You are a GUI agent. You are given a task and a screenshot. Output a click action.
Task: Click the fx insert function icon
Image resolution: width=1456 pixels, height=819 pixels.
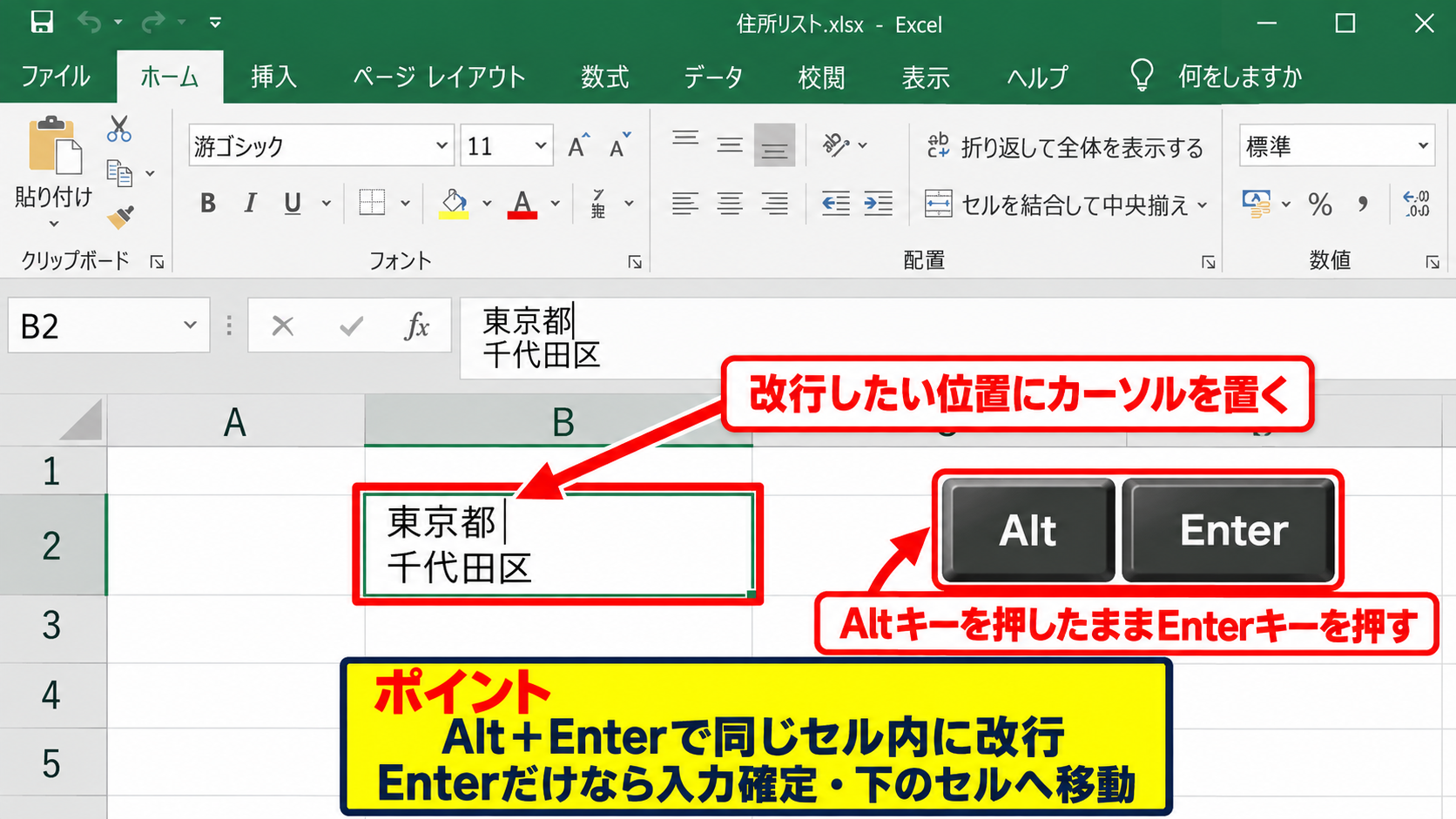coord(417,326)
